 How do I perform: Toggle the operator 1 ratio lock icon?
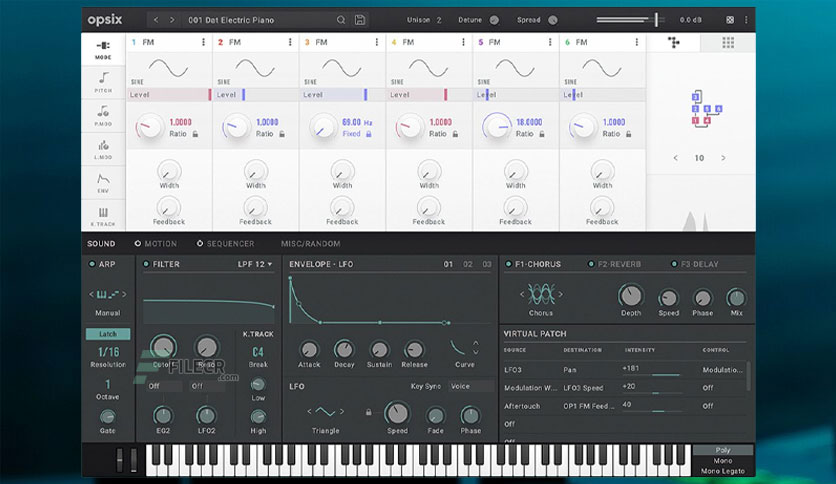(x=196, y=134)
